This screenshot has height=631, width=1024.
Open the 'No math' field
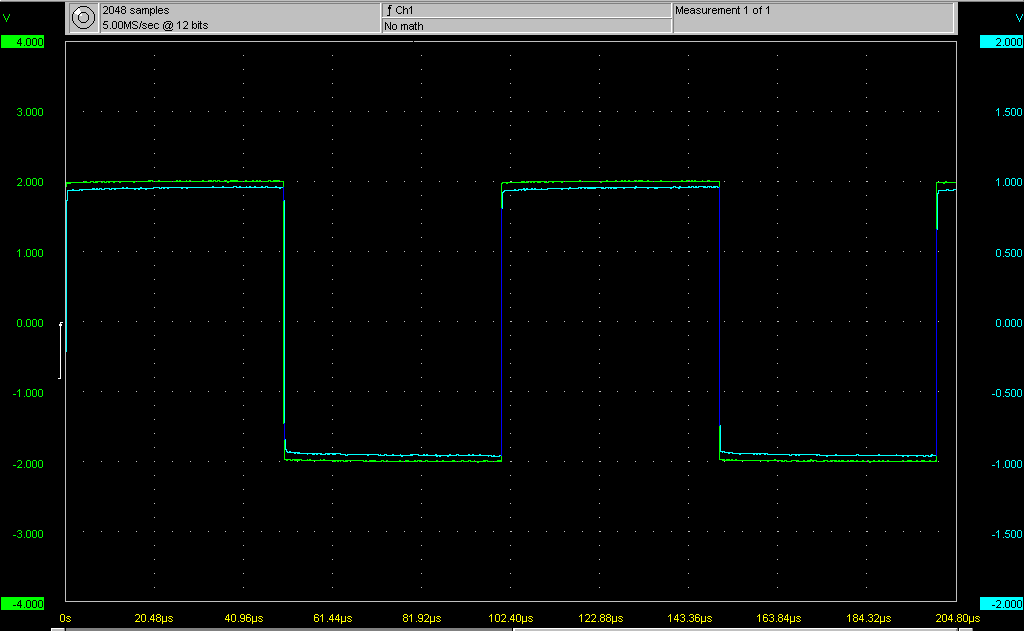[526, 26]
